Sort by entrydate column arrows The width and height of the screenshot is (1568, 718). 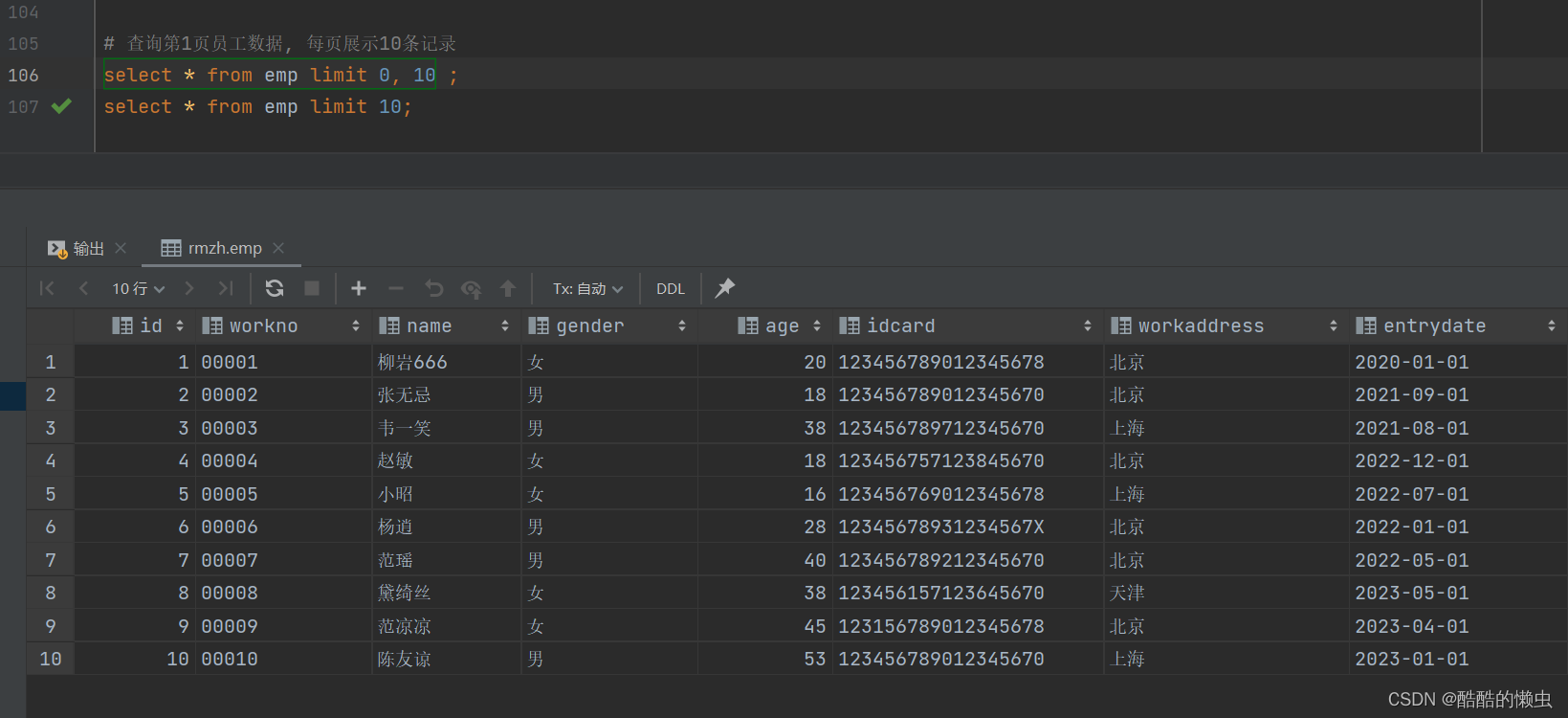(1552, 325)
